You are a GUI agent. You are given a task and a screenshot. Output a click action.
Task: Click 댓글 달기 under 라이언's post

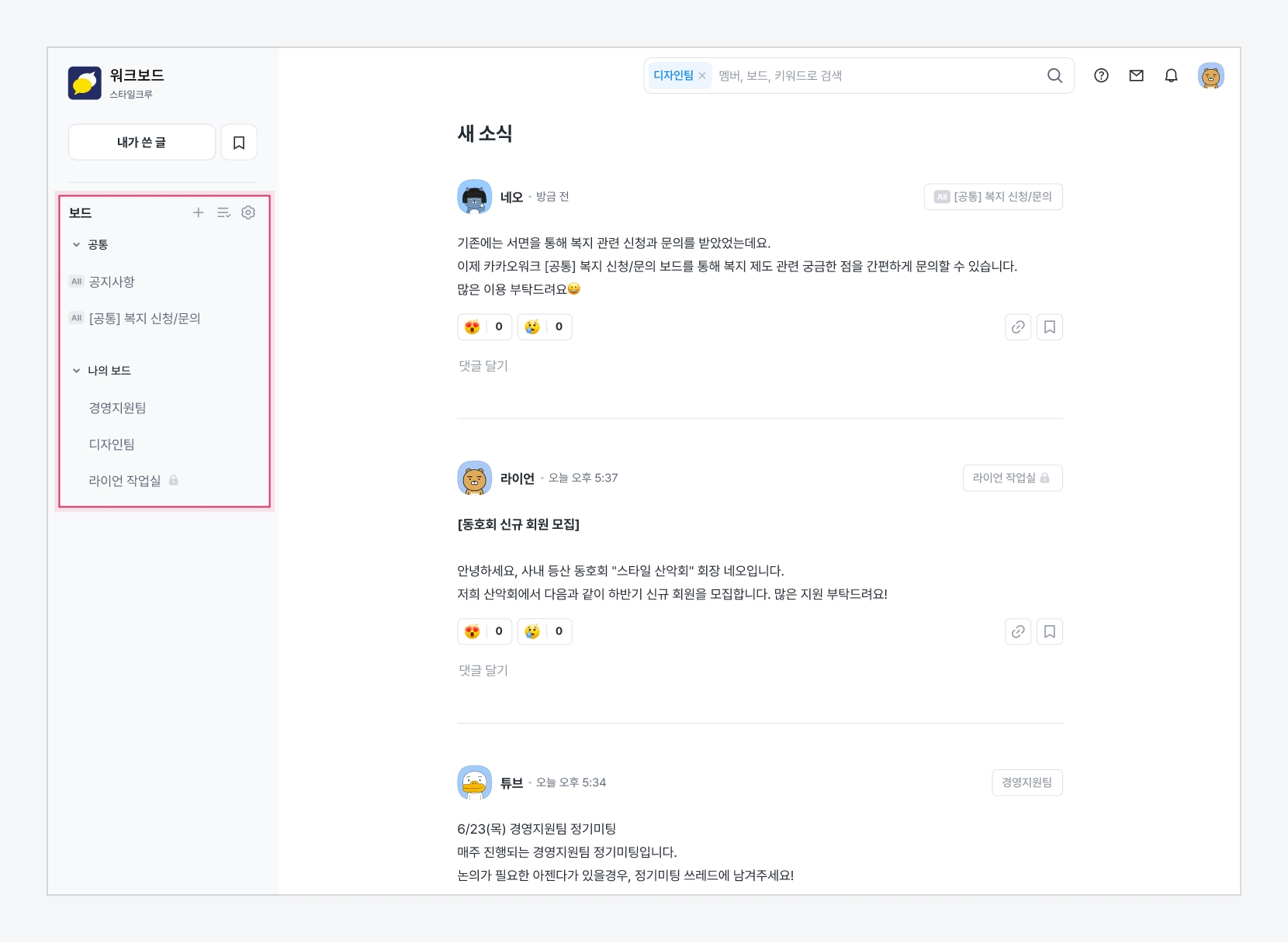483,671
